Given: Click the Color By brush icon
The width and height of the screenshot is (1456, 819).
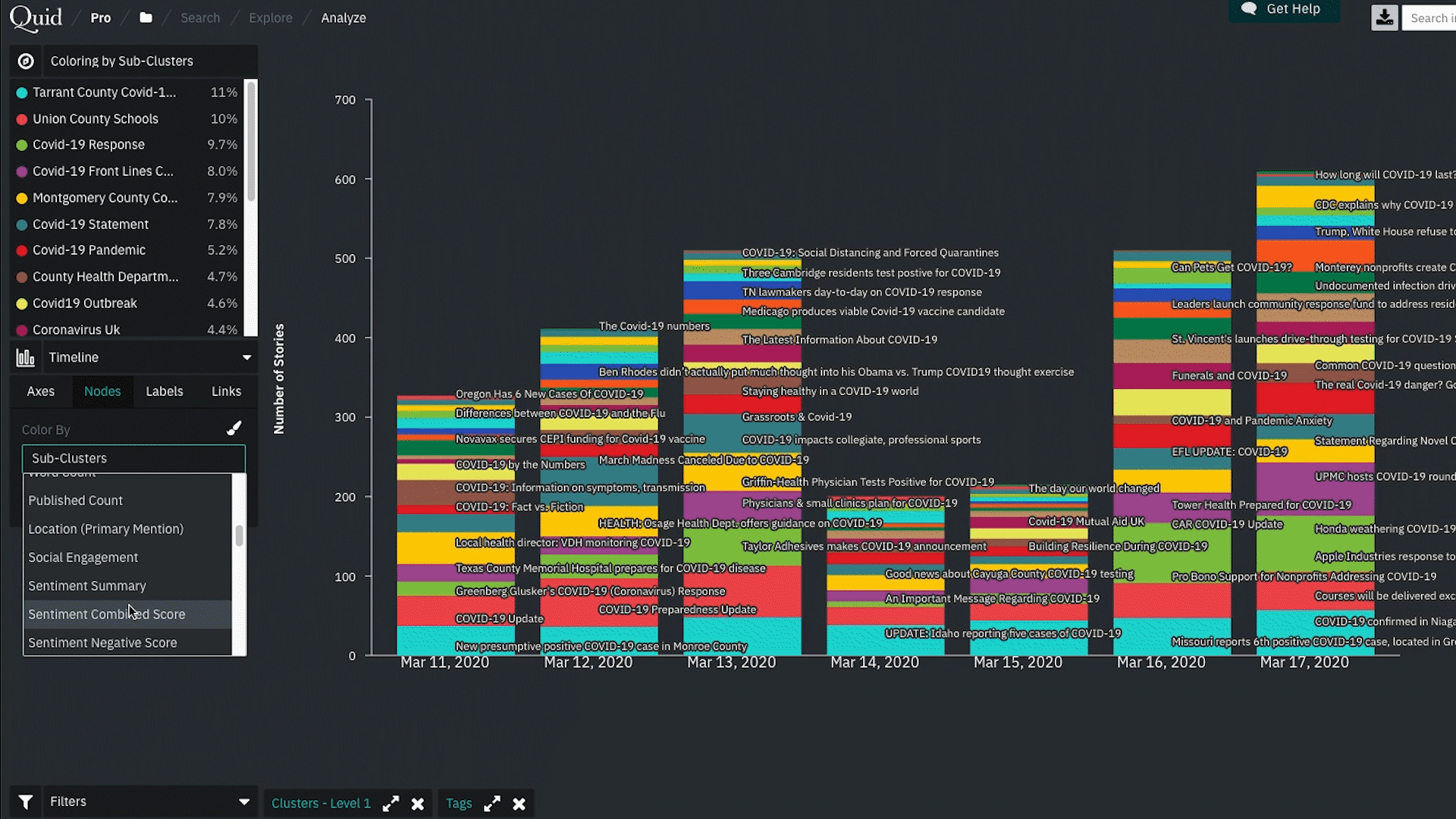Looking at the screenshot, I should point(234,428).
